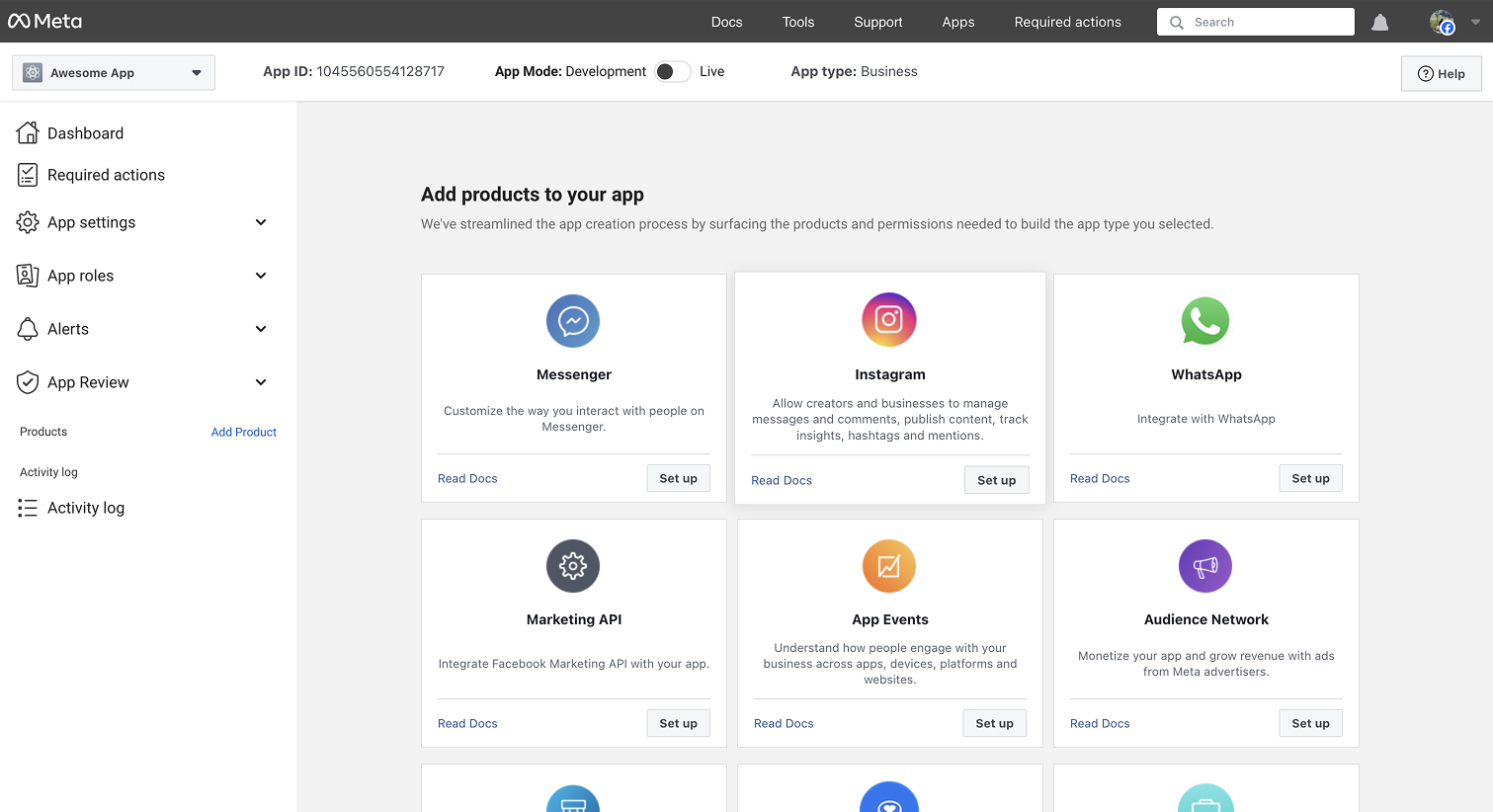1493x812 pixels.
Task: Open the Marketing API gear icon
Action: coord(573,566)
